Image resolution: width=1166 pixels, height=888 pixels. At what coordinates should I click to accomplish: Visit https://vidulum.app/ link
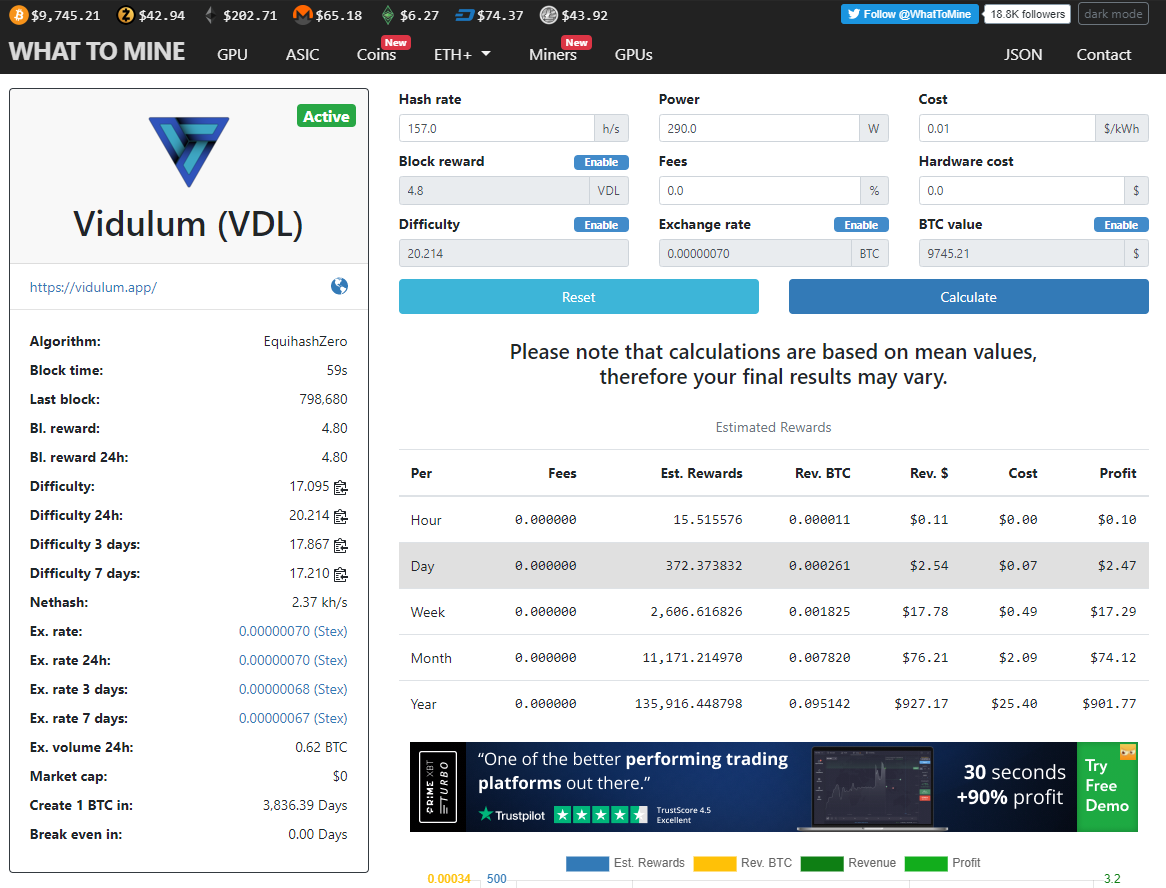click(x=93, y=287)
